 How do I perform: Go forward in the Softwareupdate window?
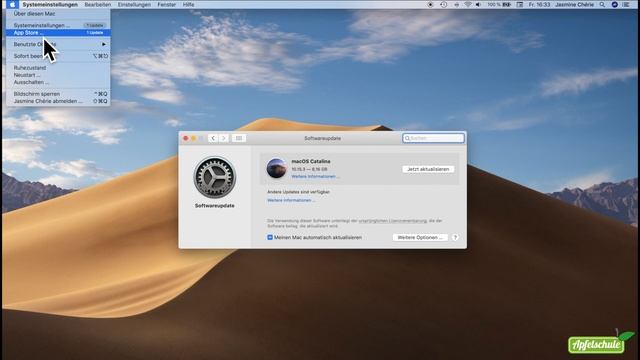tap(223, 138)
